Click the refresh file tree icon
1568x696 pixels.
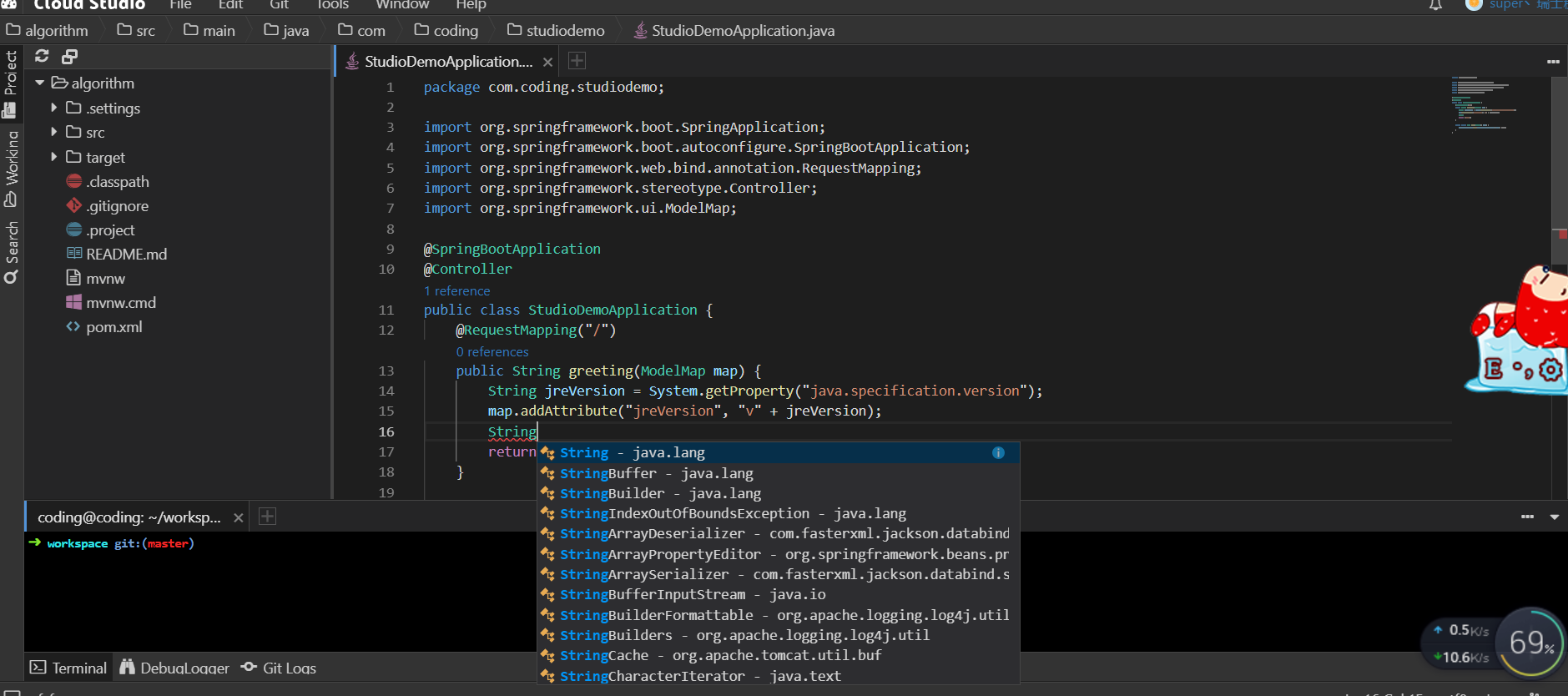pos(42,56)
